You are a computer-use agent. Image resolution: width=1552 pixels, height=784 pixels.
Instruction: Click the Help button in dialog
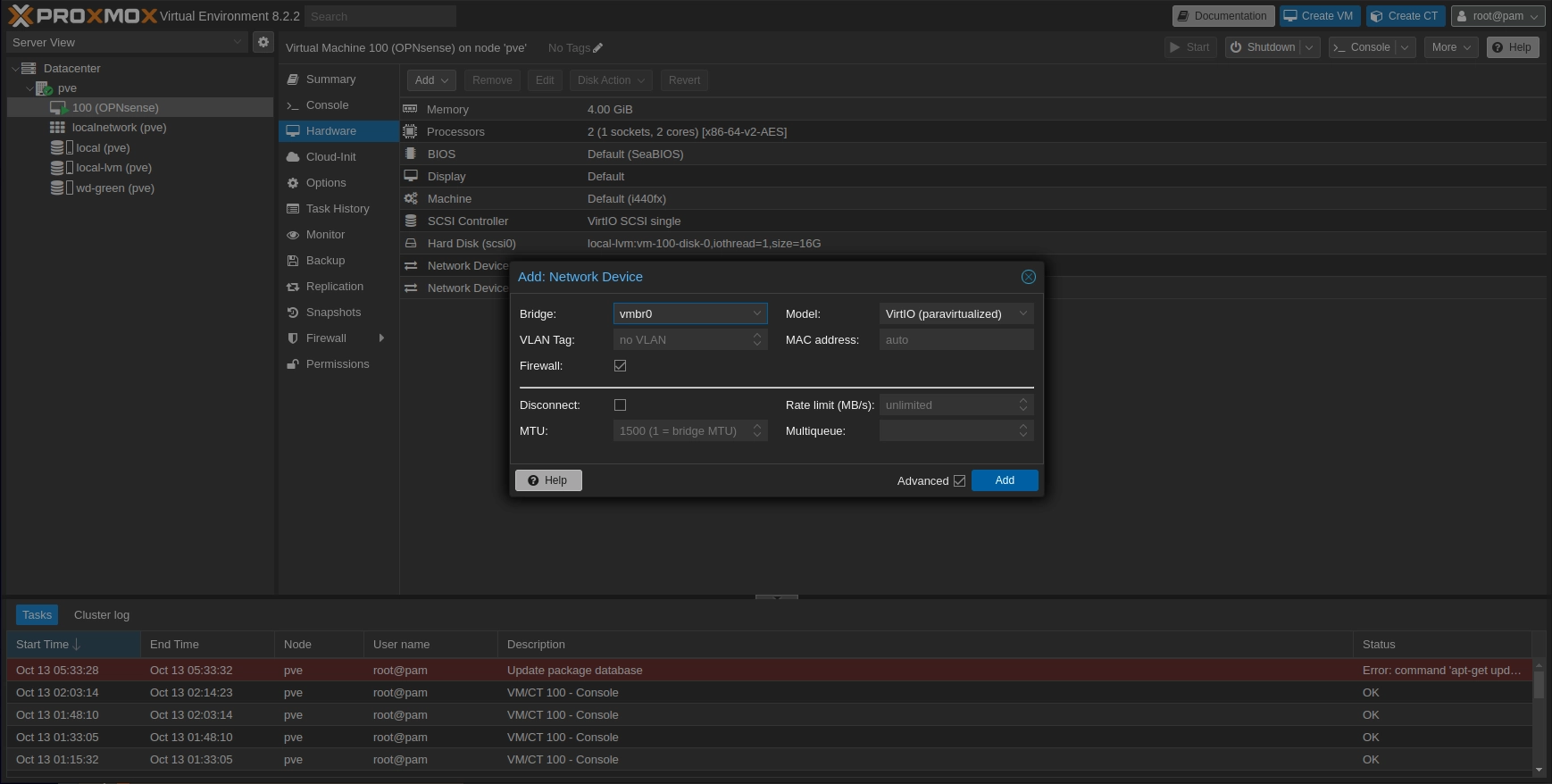coord(548,480)
